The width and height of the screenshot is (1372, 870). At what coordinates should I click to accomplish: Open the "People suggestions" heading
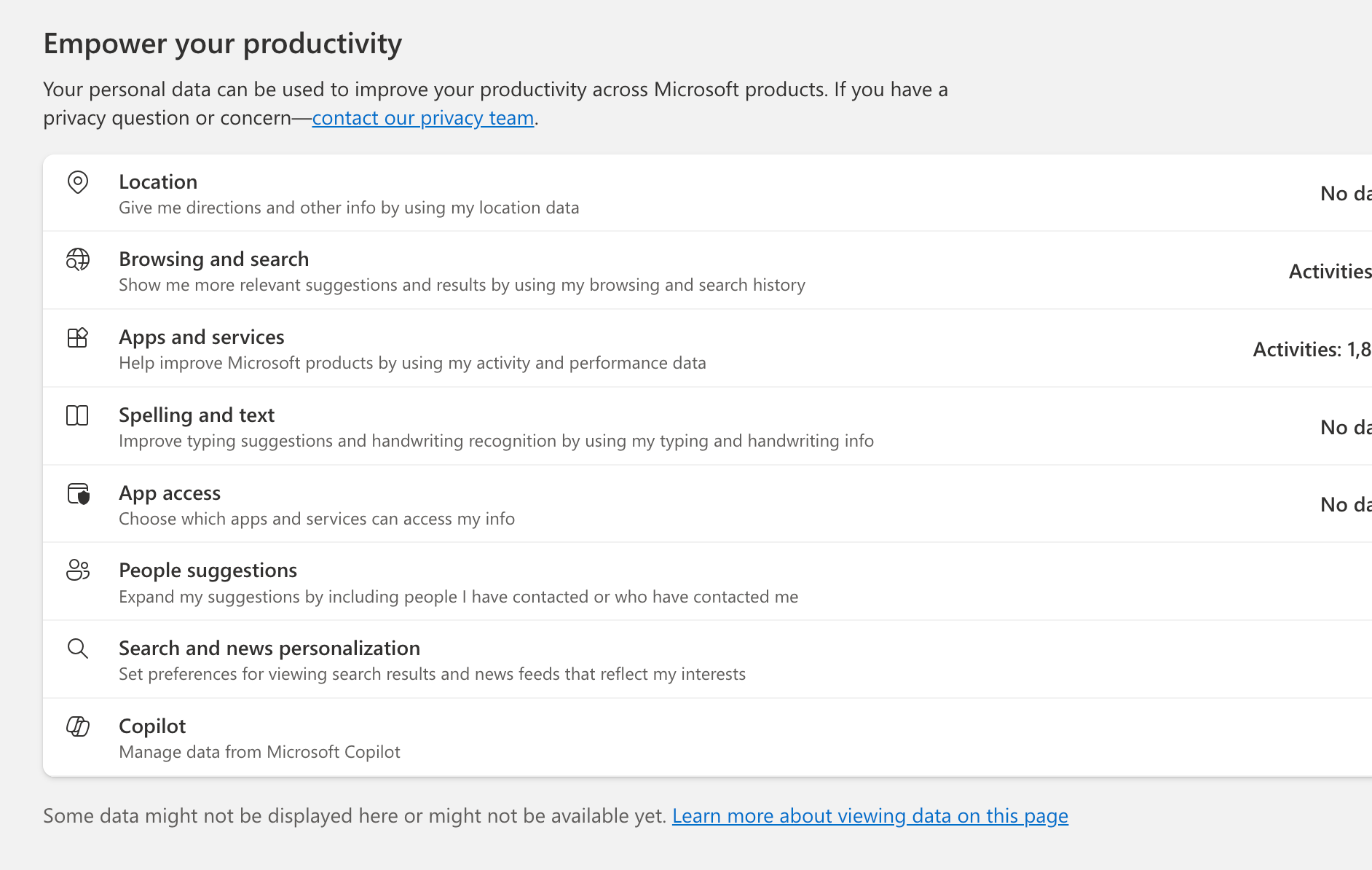(x=208, y=571)
